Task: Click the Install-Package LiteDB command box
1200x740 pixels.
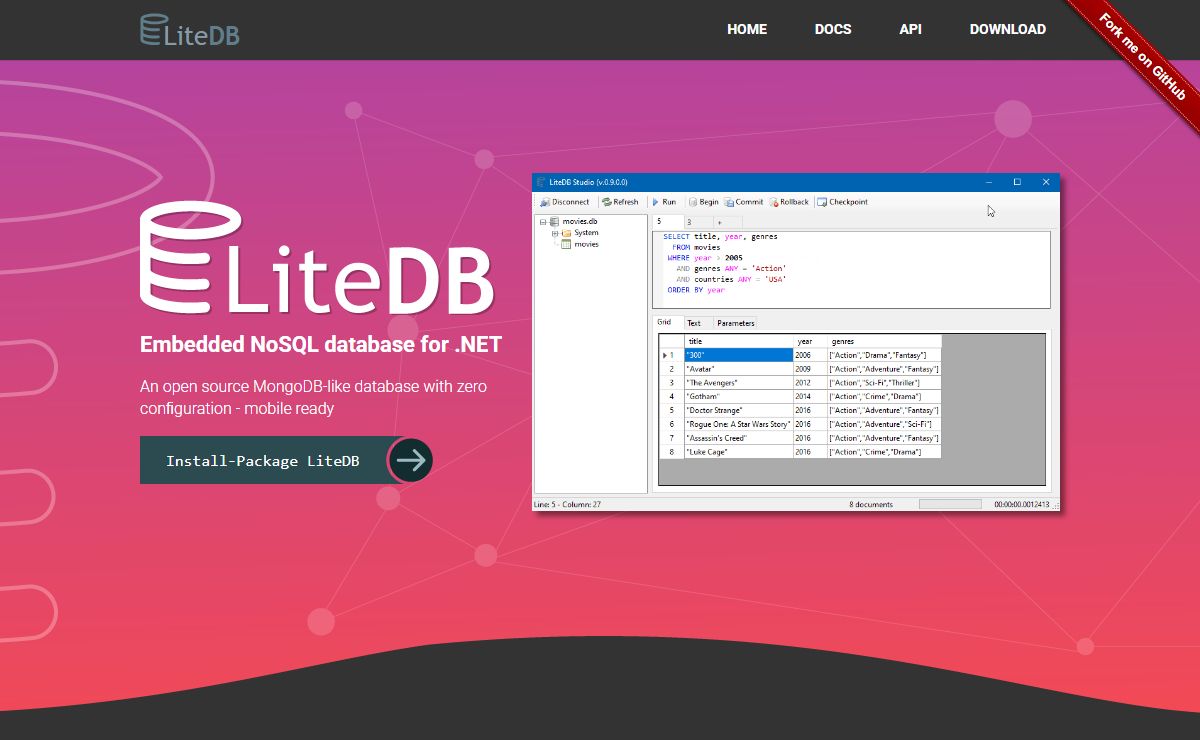Action: [x=263, y=460]
